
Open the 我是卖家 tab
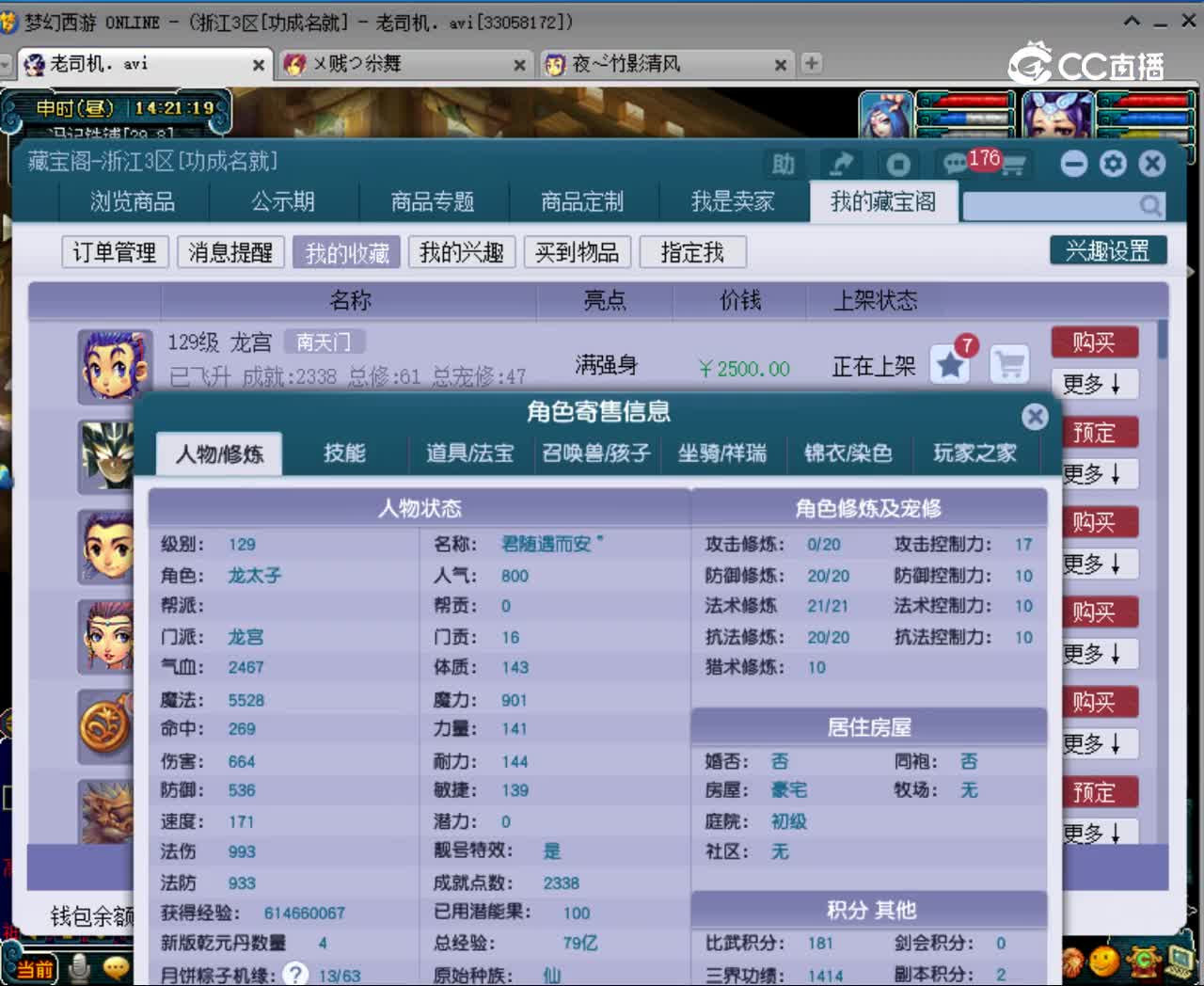(x=733, y=201)
